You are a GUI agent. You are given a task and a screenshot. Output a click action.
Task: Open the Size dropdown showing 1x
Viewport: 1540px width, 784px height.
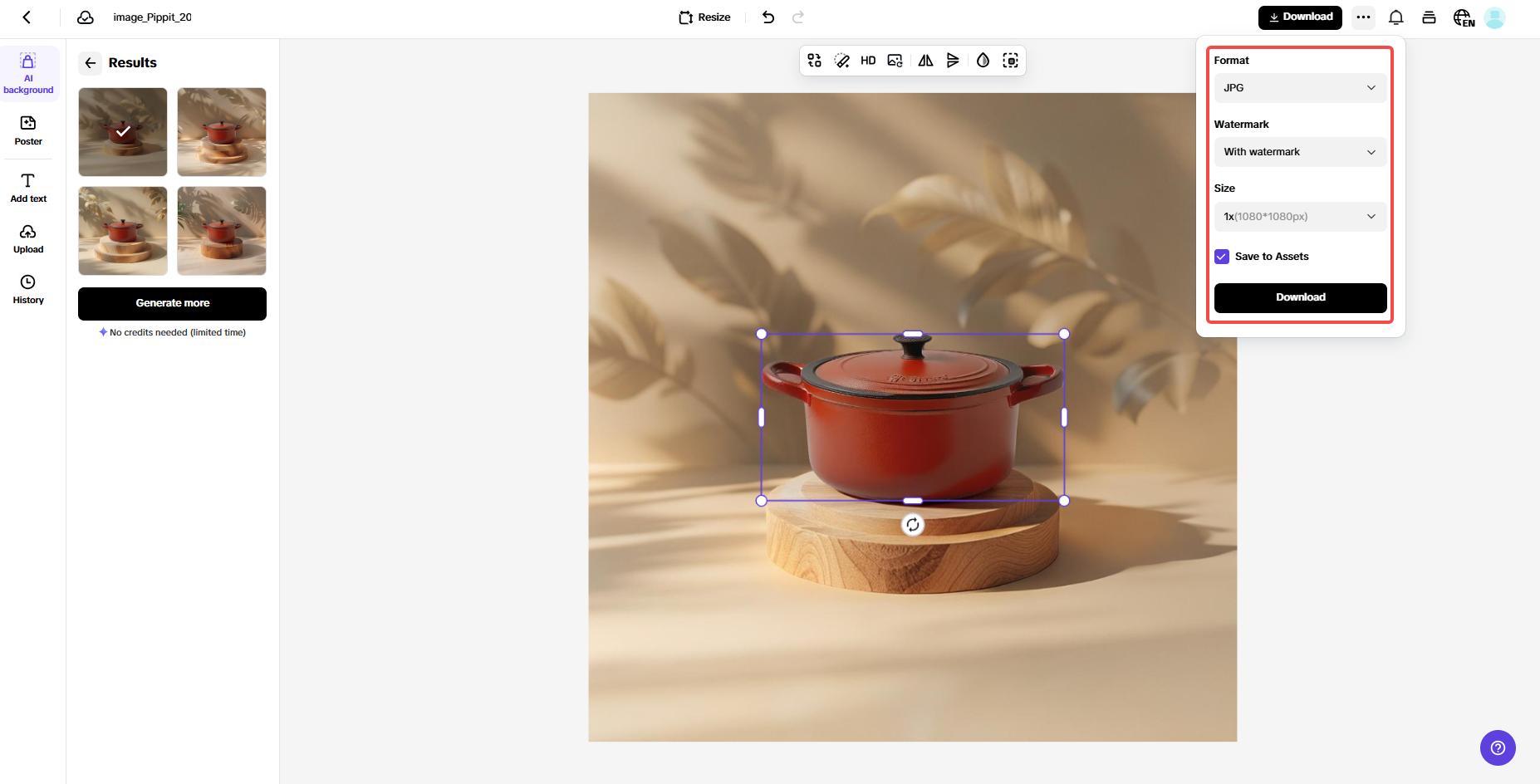(x=1300, y=217)
